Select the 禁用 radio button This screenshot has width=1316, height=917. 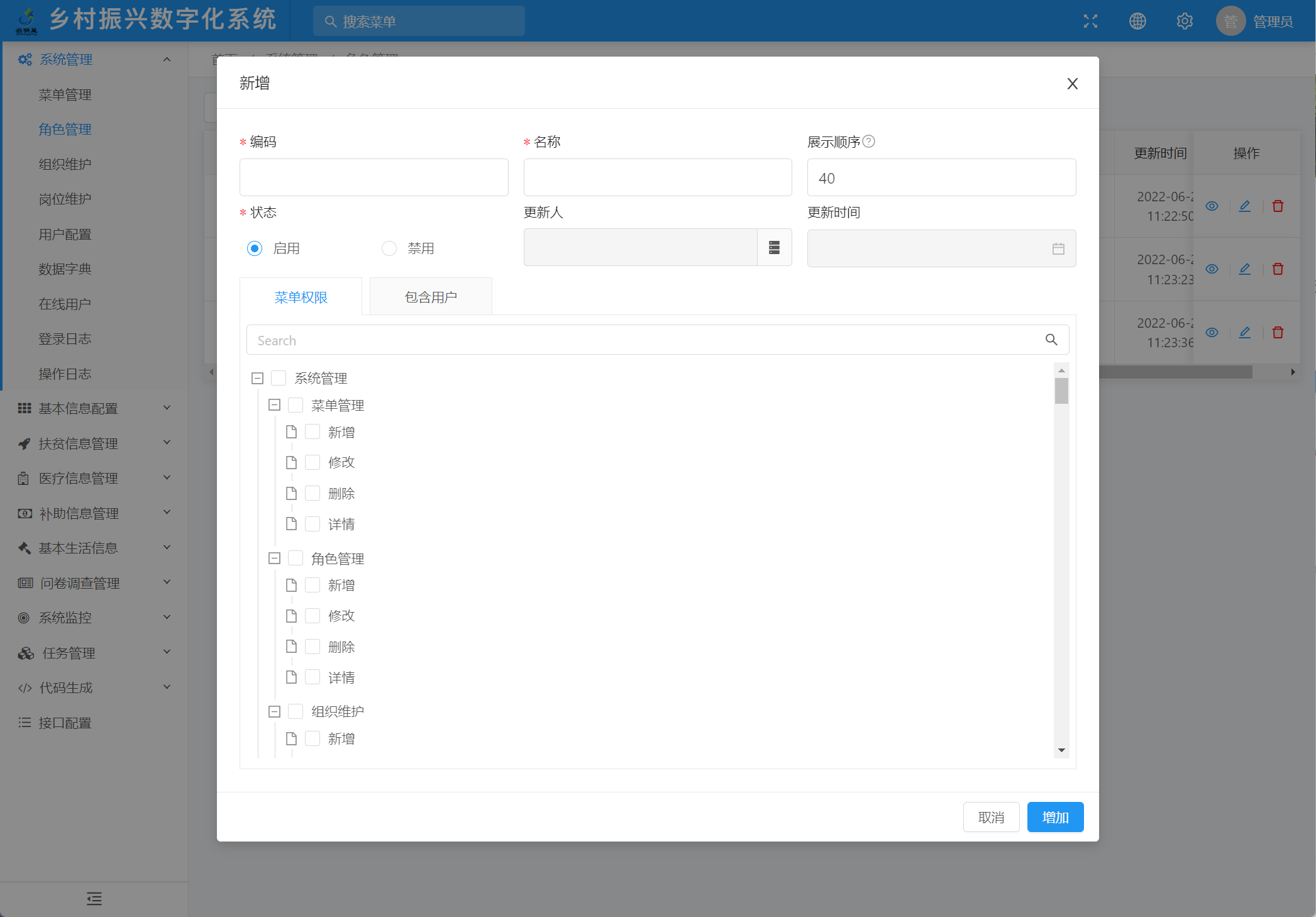(x=389, y=248)
